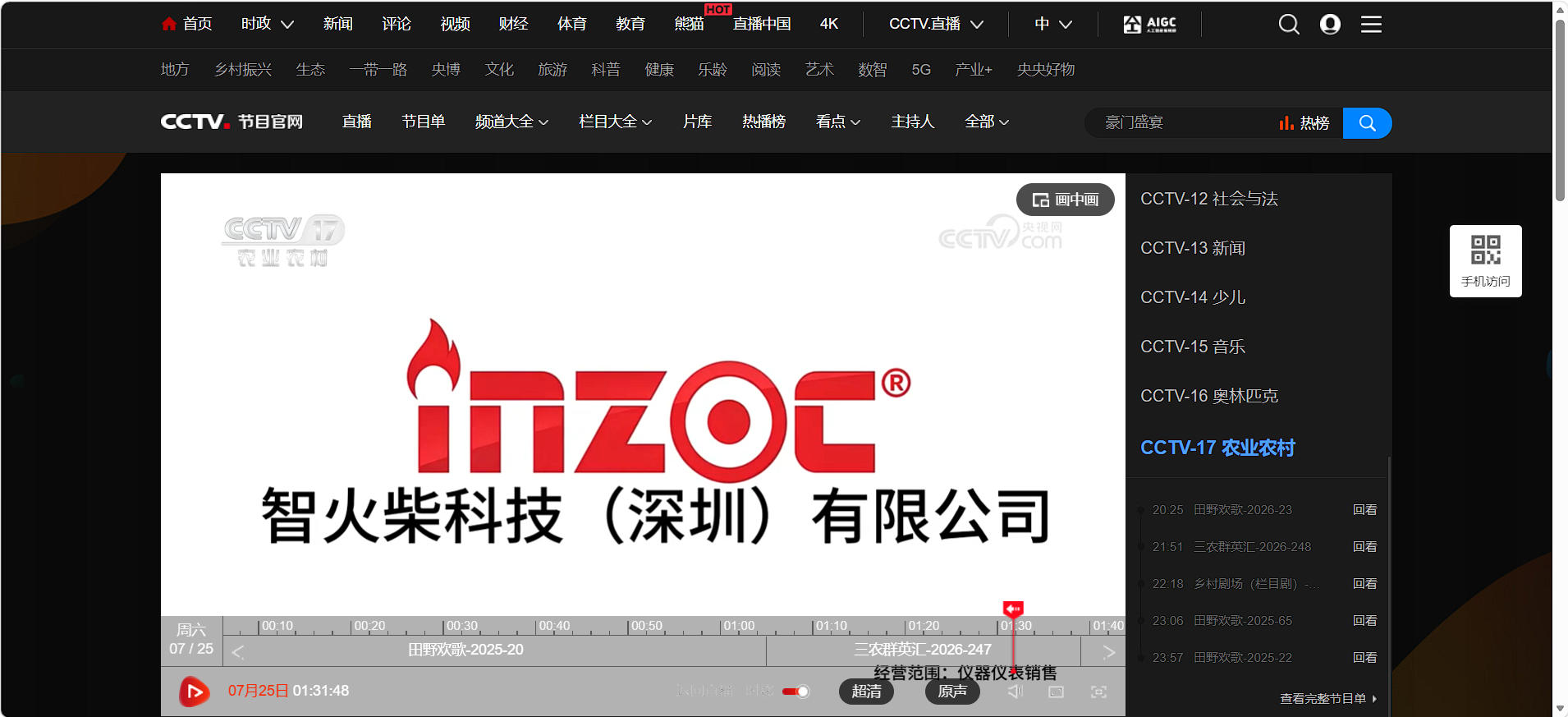Change quality via 超清 button
Viewport: 1568px width, 717px height.
click(x=866, y=692)
